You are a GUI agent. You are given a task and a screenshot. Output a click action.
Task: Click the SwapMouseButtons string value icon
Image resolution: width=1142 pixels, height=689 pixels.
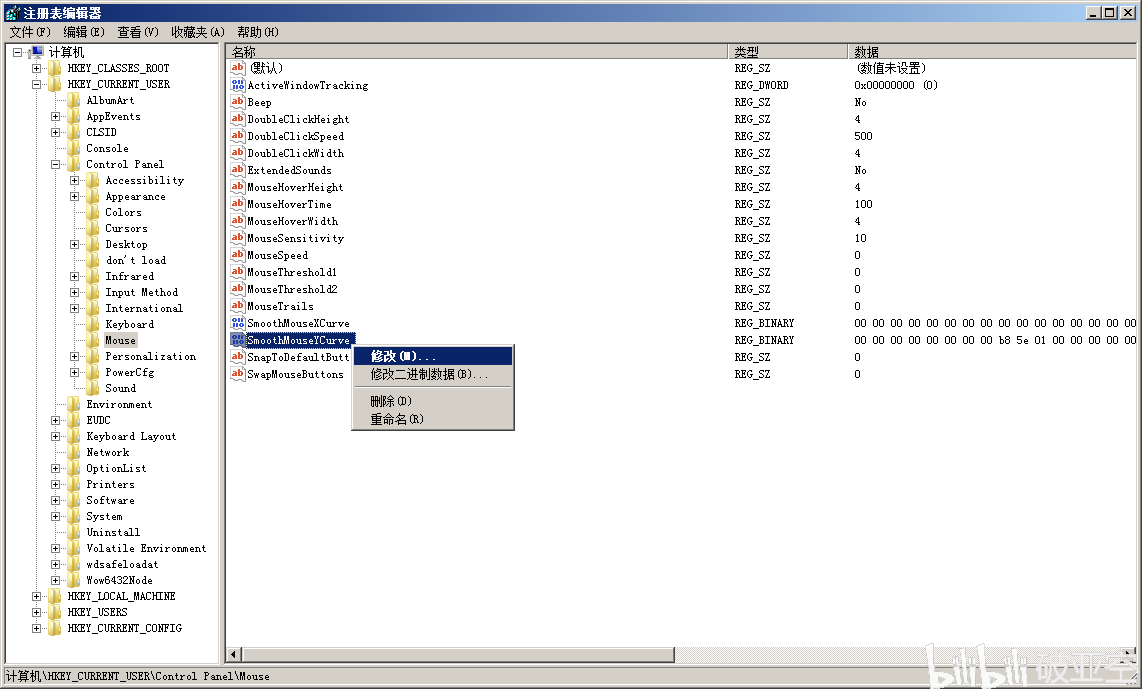click(237, 374)
